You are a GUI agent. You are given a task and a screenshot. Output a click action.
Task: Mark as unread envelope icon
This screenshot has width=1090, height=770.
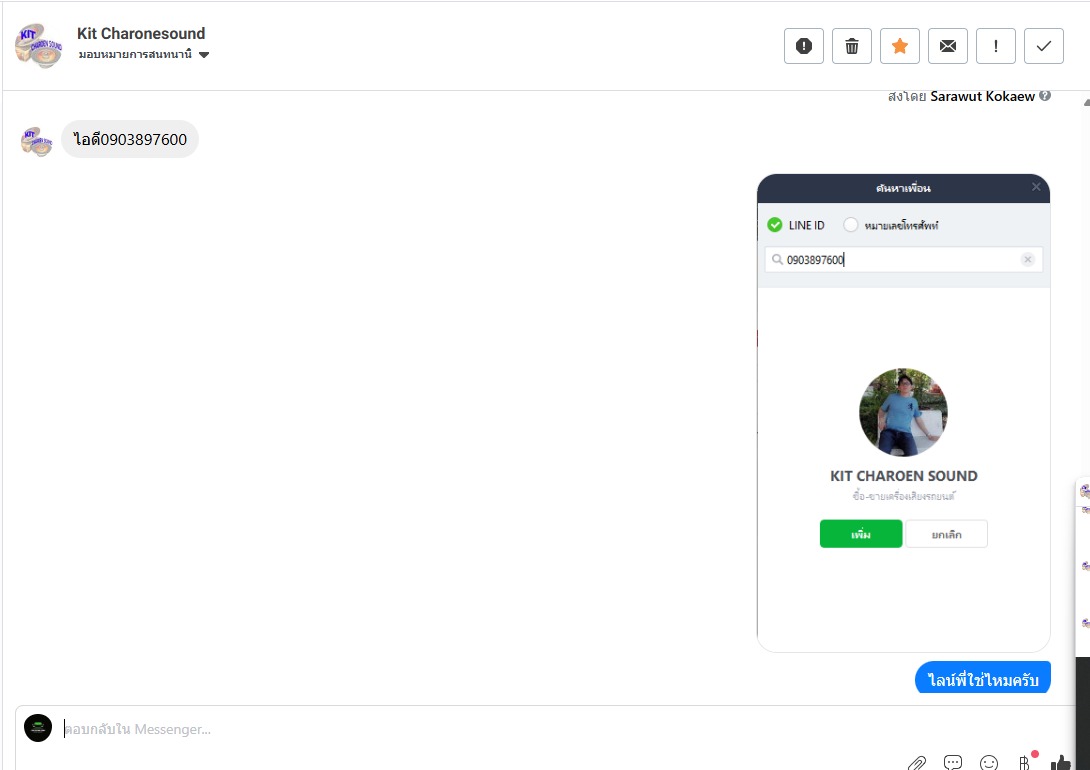[x=947, y=46]
